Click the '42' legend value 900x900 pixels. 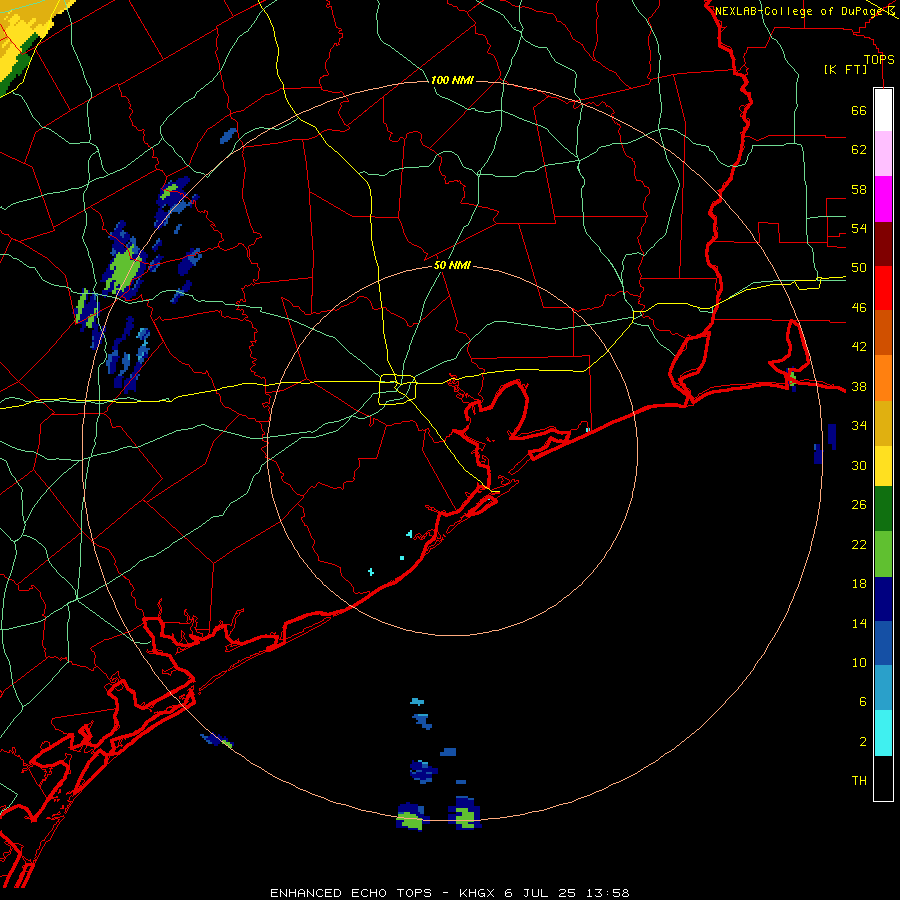[859, 347]
